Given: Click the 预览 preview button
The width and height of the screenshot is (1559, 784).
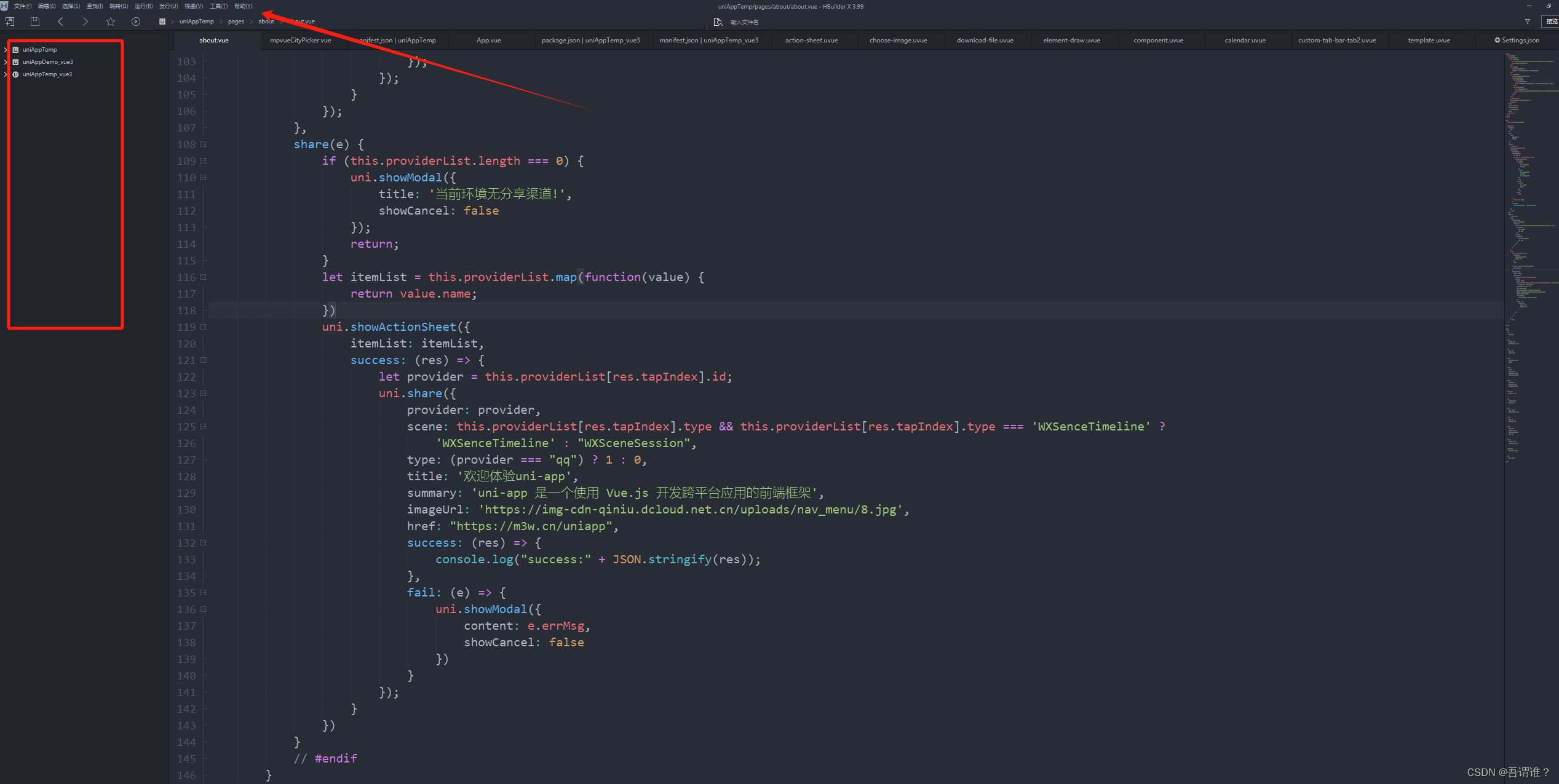Looking at the screenshot, I should (x=1551, y=22).
